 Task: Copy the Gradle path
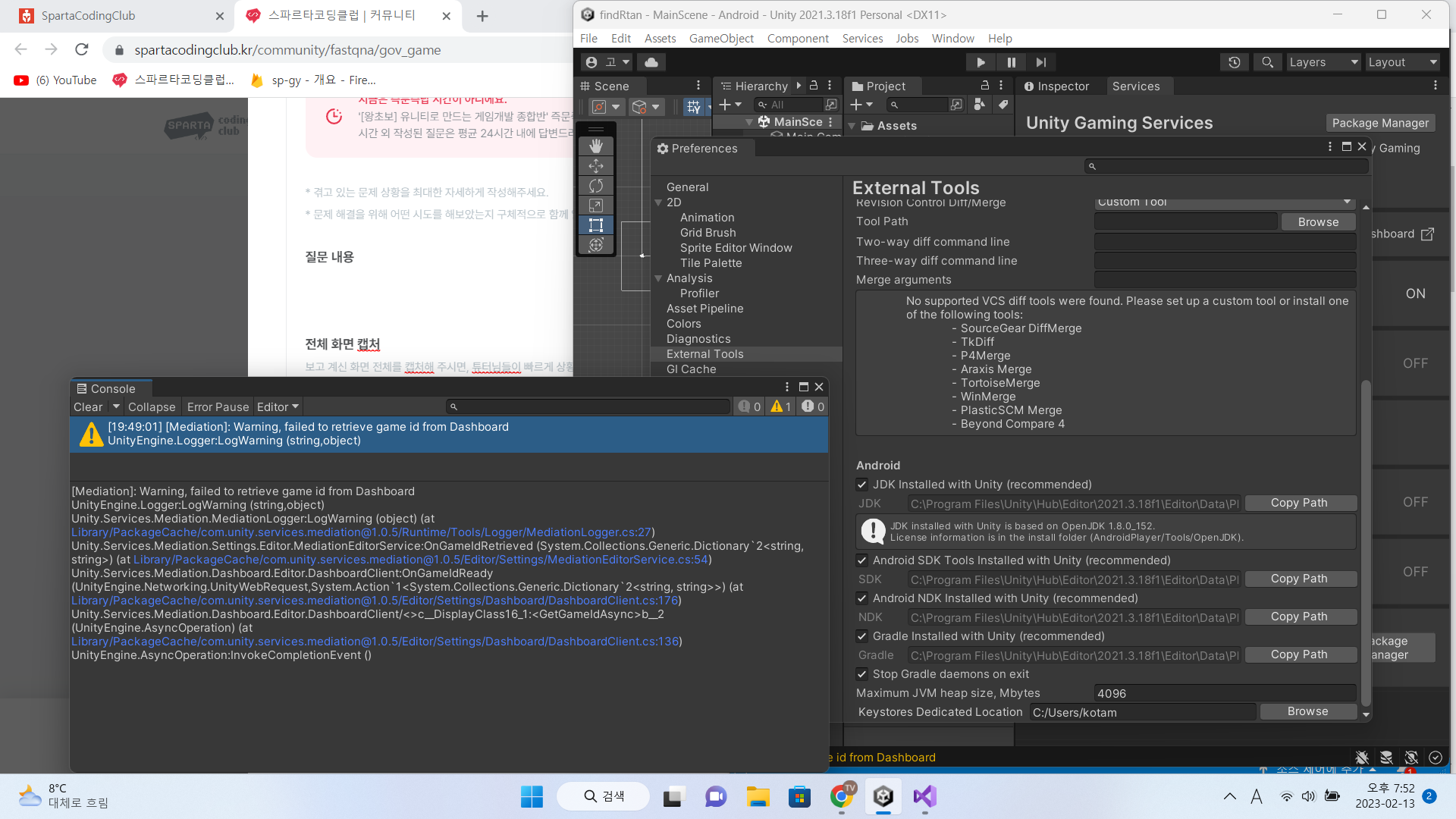[1299, 654]
